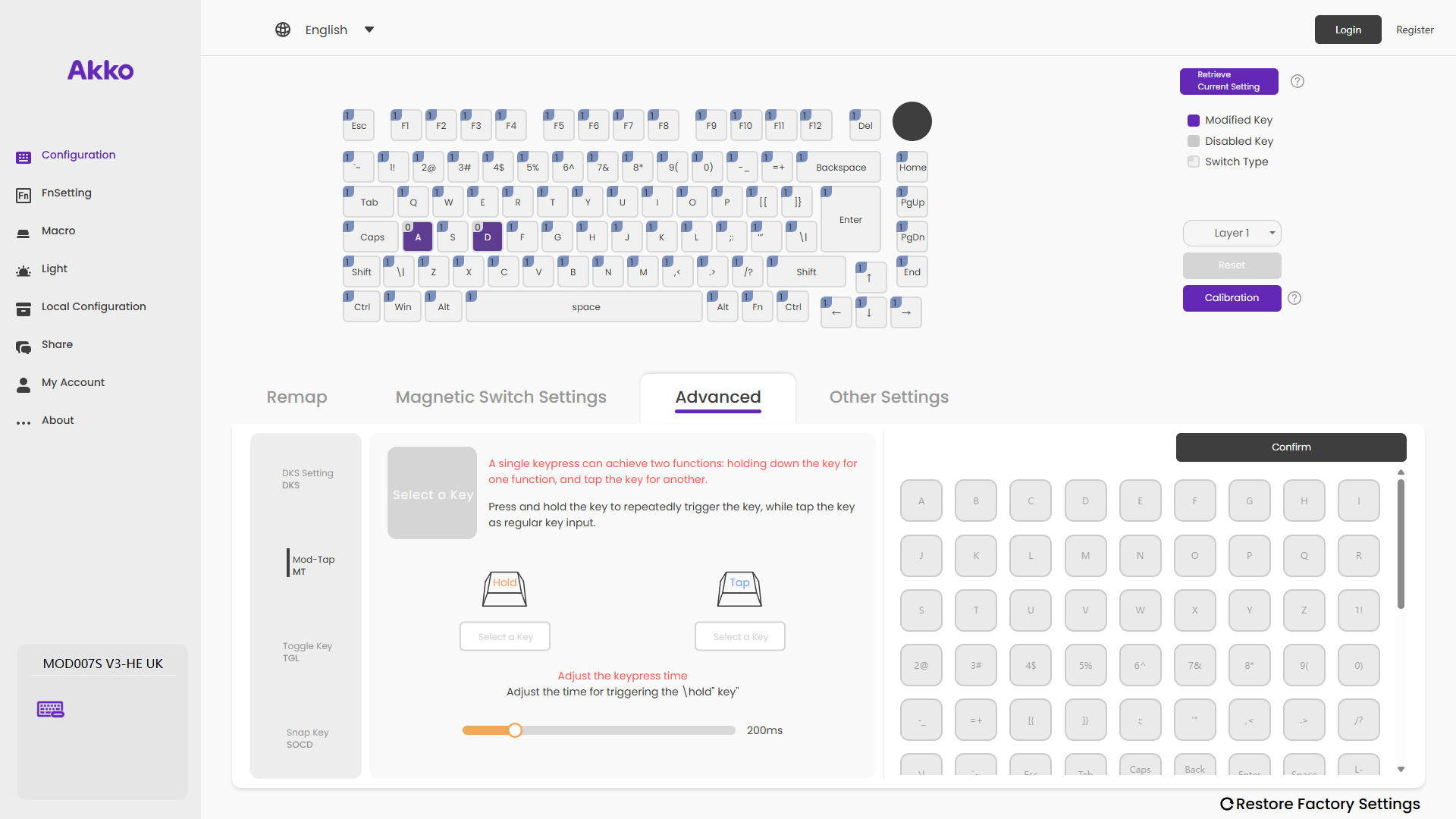Click Restore Factory Settings
The image size is (1456, 819).
click(x=1319, y=804)
